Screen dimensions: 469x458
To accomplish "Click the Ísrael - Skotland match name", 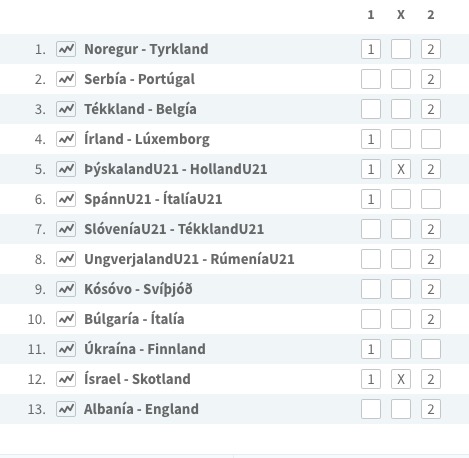I will point(137,379).
